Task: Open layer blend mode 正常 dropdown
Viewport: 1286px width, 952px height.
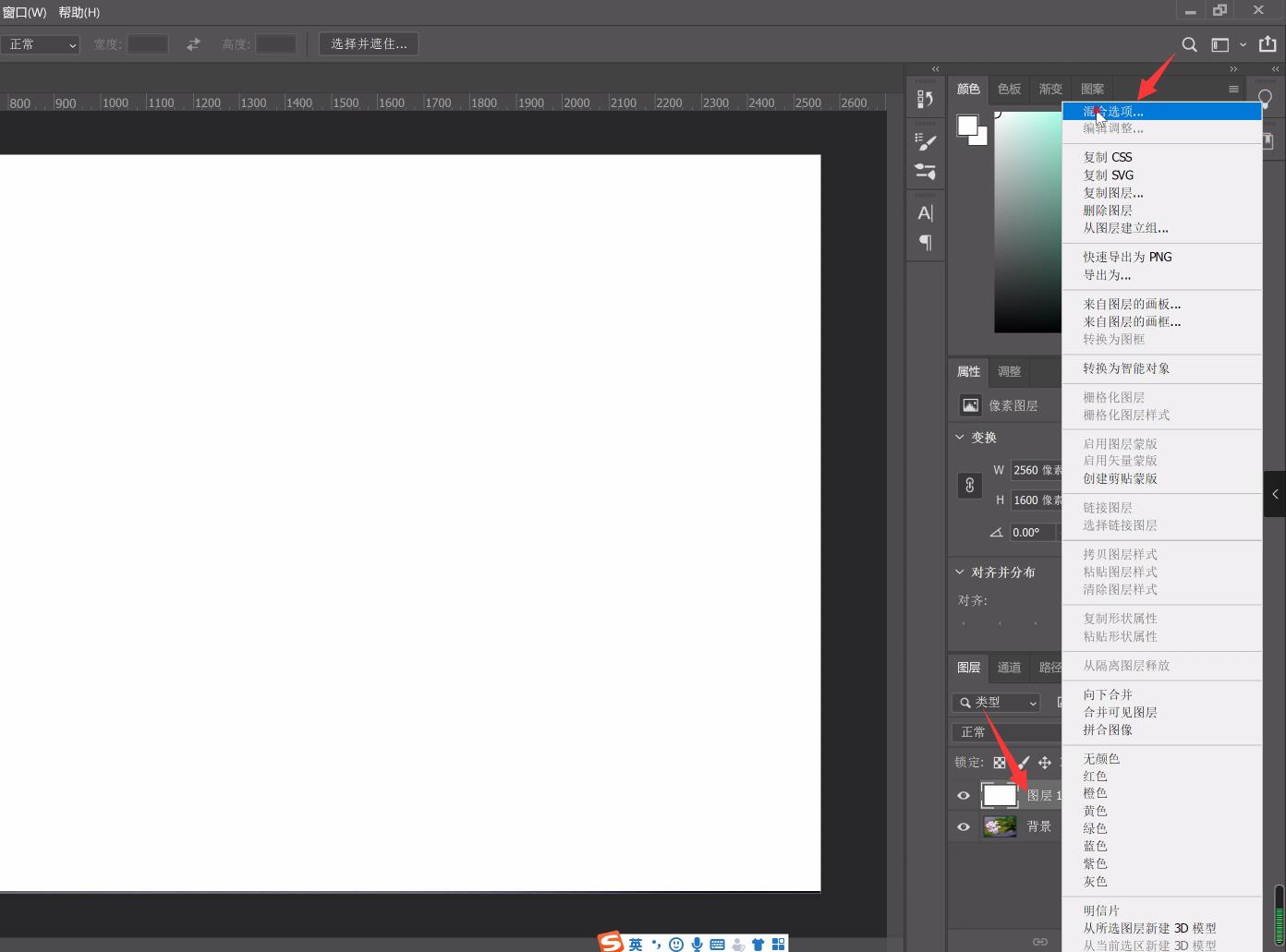Action: click(1006, 732)
